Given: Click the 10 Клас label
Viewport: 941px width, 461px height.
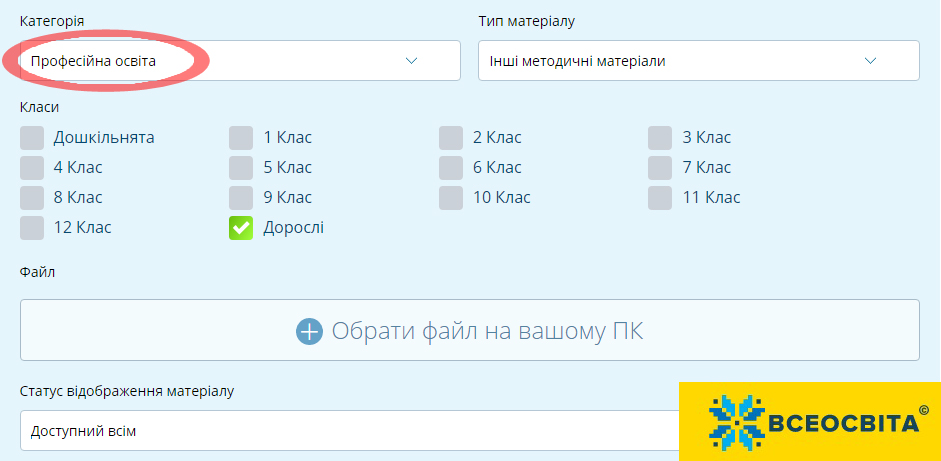Looking at the screenshot, I should coord(501,198).
